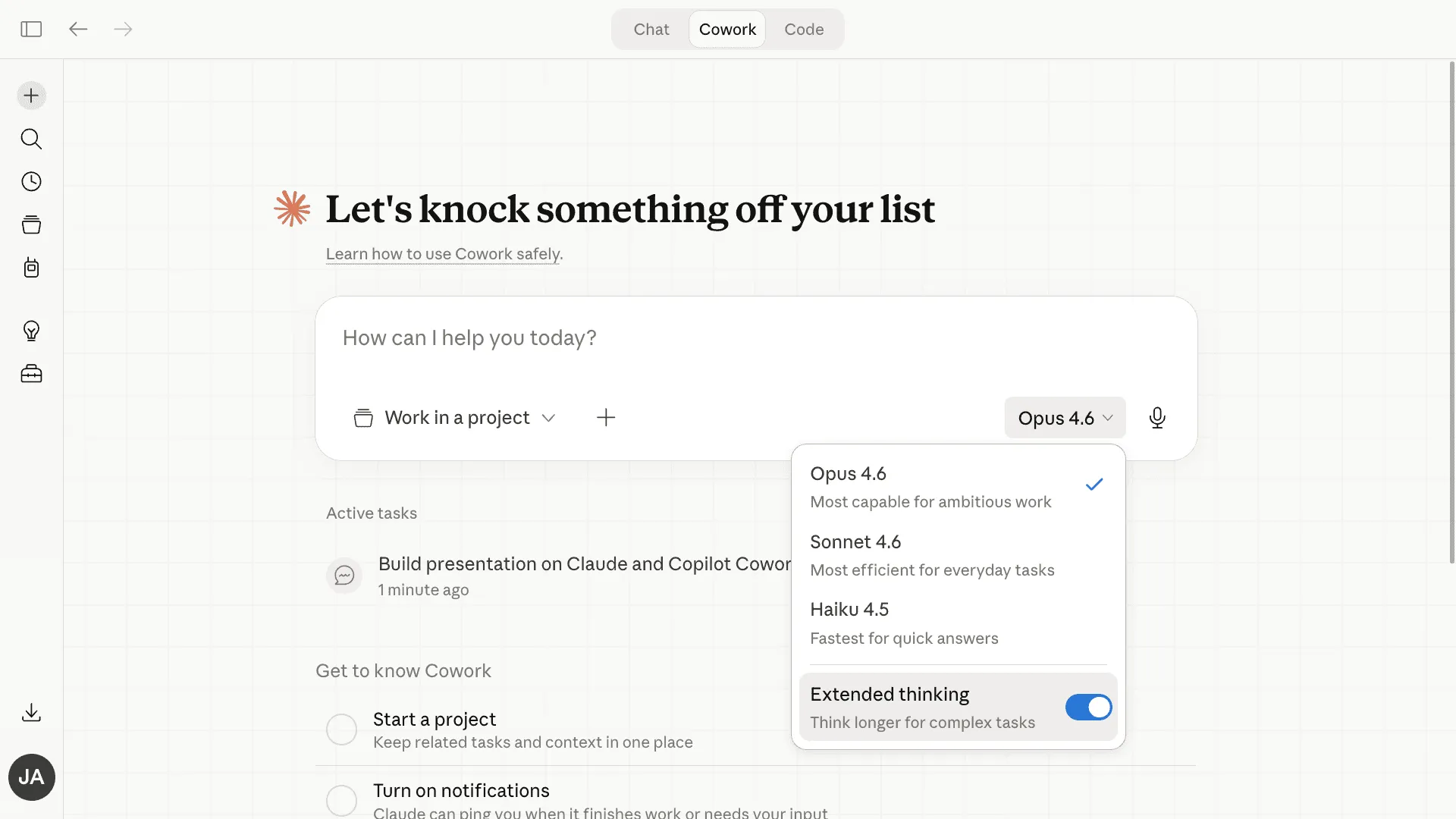Open the lightbulb ideas icon
This screenshot has width=1456, height=819.
[x=31, y=331]
